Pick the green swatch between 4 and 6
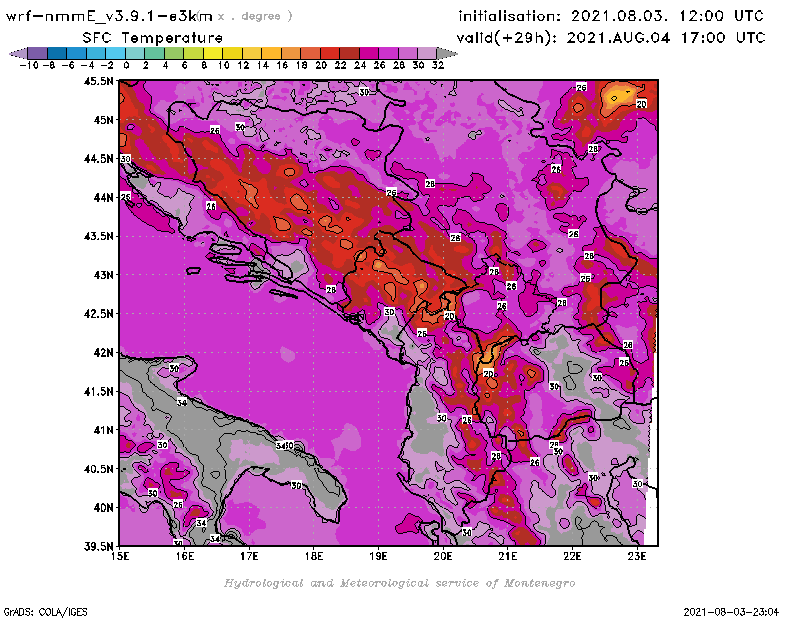The width and height of the screenshot is (800, 618). [x=174, y=53]
